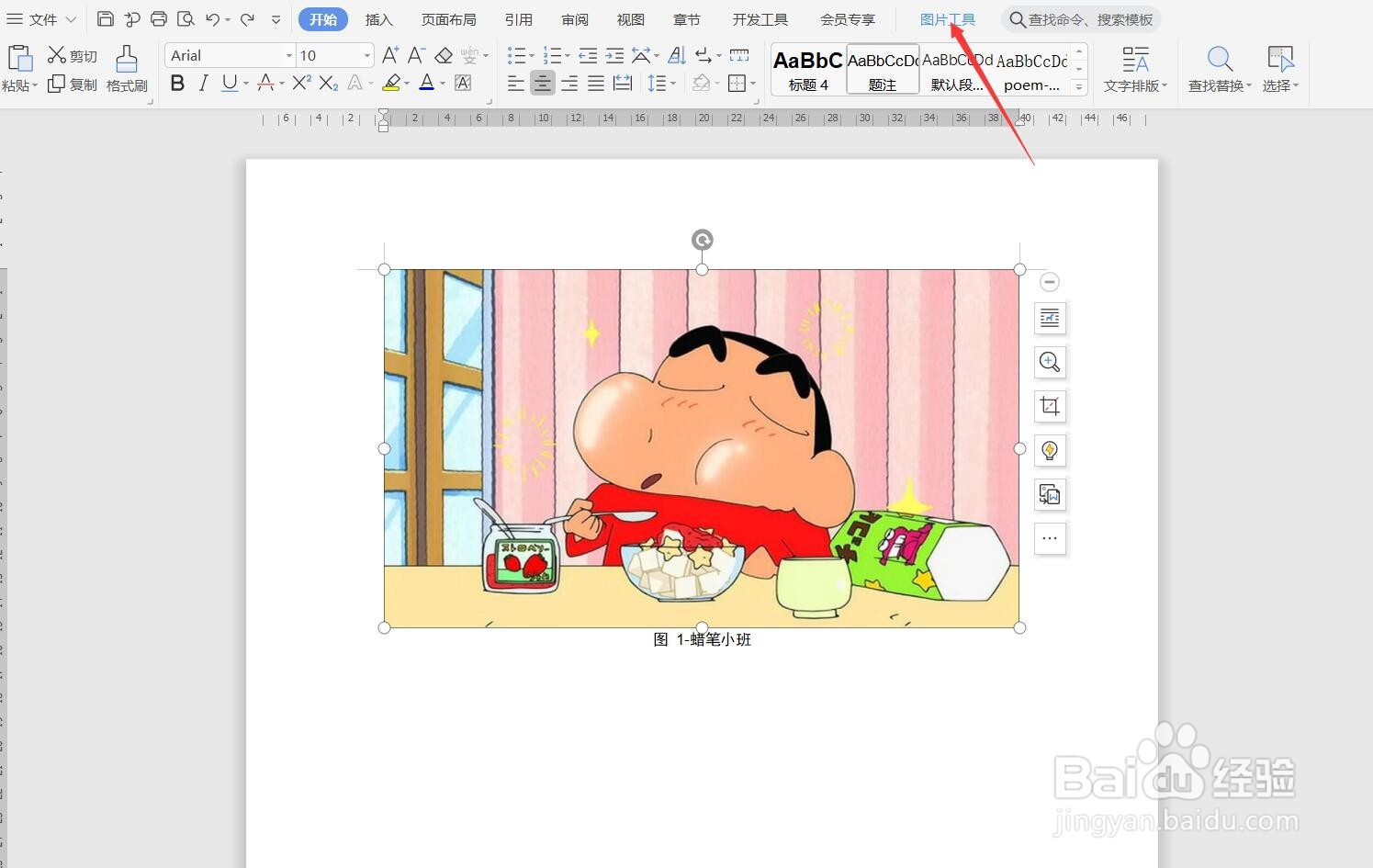
Task: Open the numbered list dropdown
Action: tap(568, 56)
